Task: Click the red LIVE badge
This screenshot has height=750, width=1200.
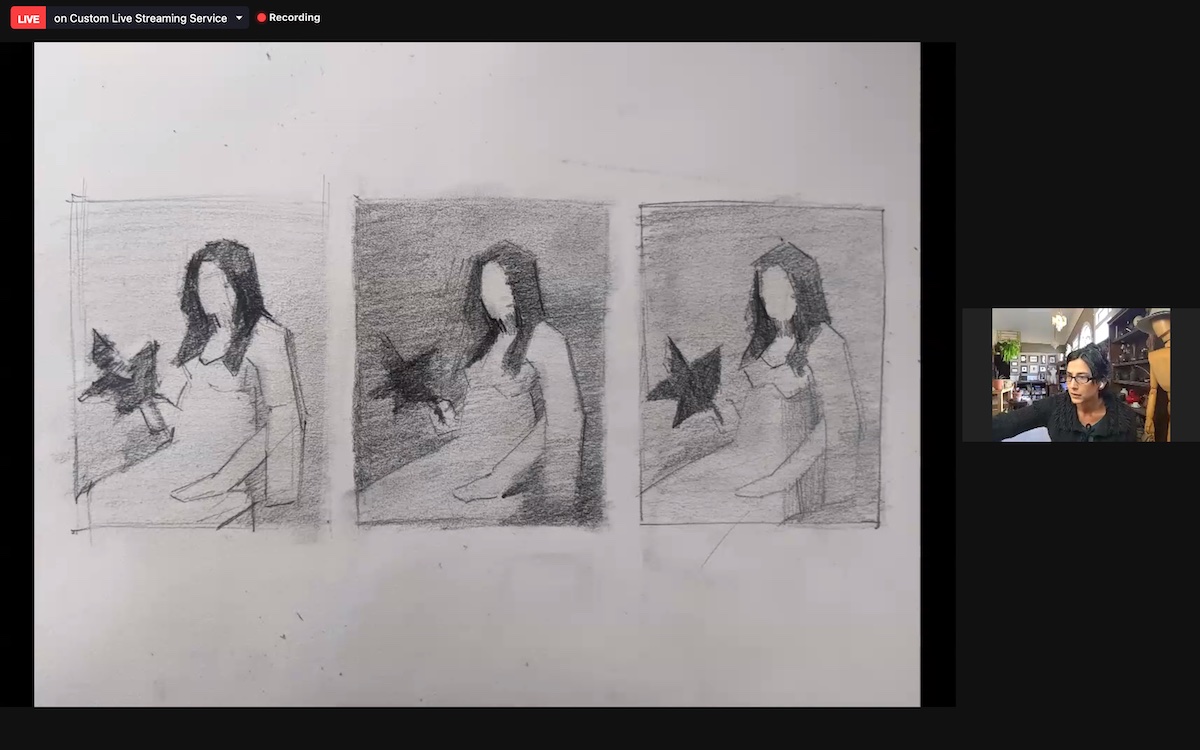Action: point(28,18)
